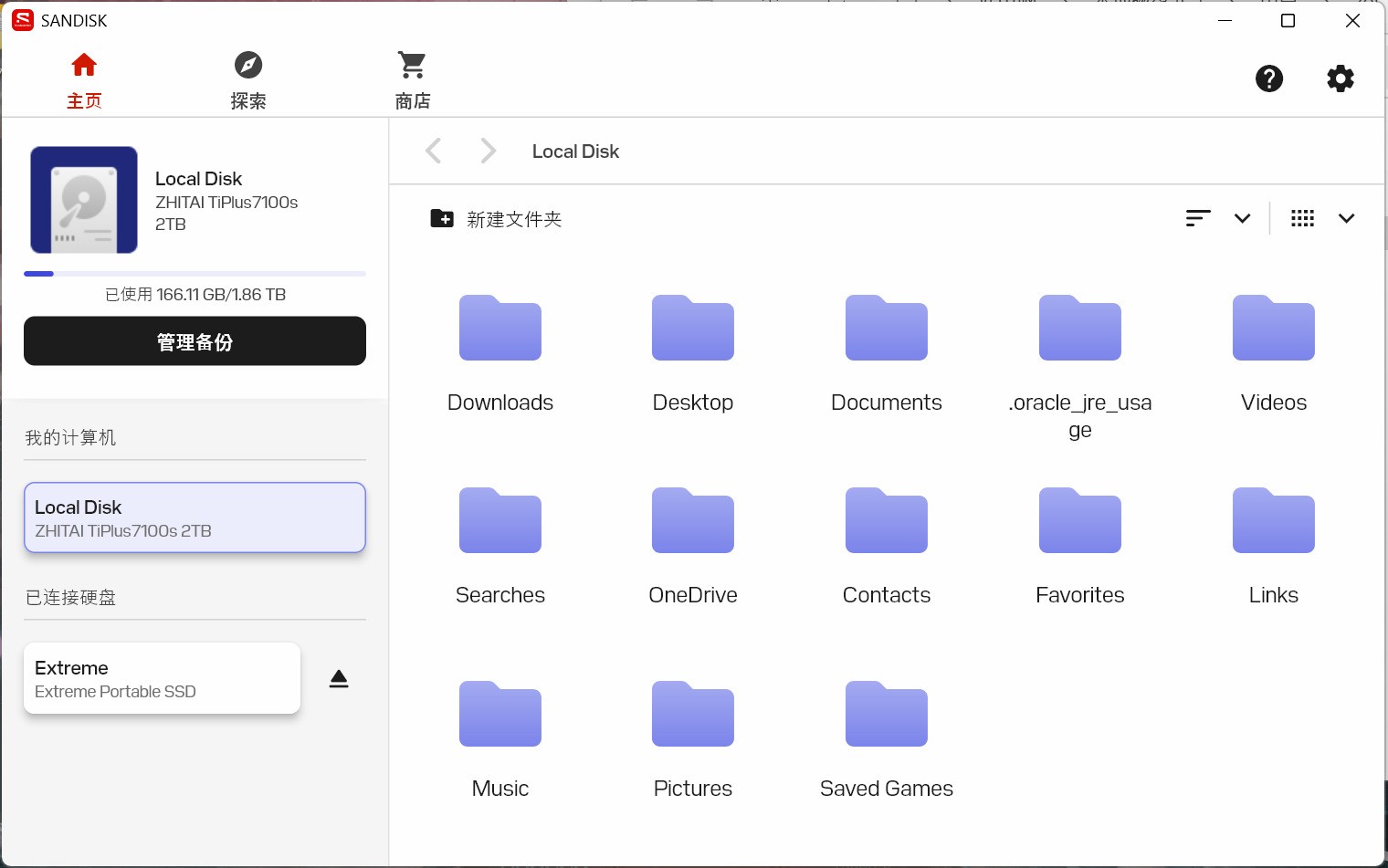Open the Contacts folder icon
Viewport: 1388px width, 868px height.
point(887,520)
